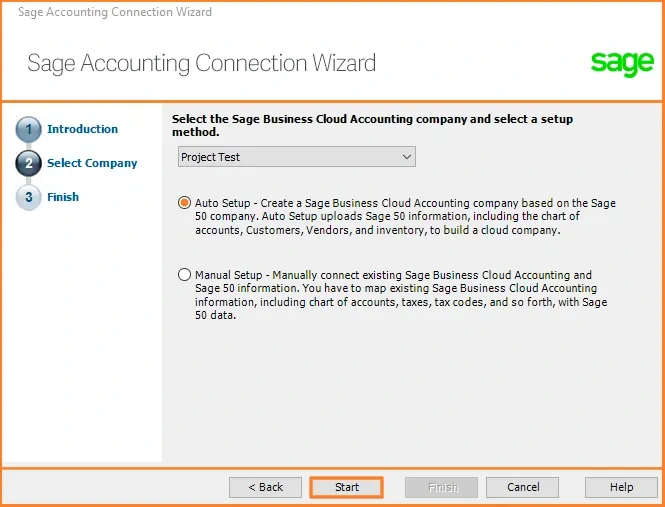Click the 'Select the Sage Business Cloud Accounting company' heading
Screen dimensions: 665x507
coord(372,125)
